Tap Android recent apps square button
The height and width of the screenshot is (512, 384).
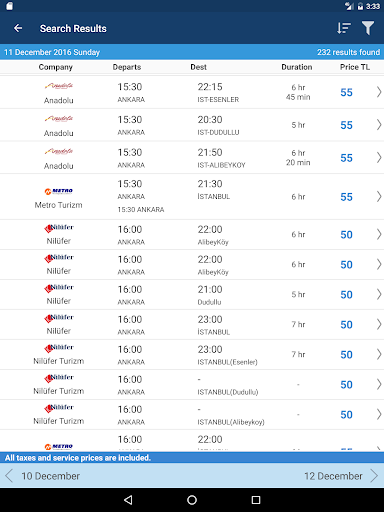click(x=256, y=500)
